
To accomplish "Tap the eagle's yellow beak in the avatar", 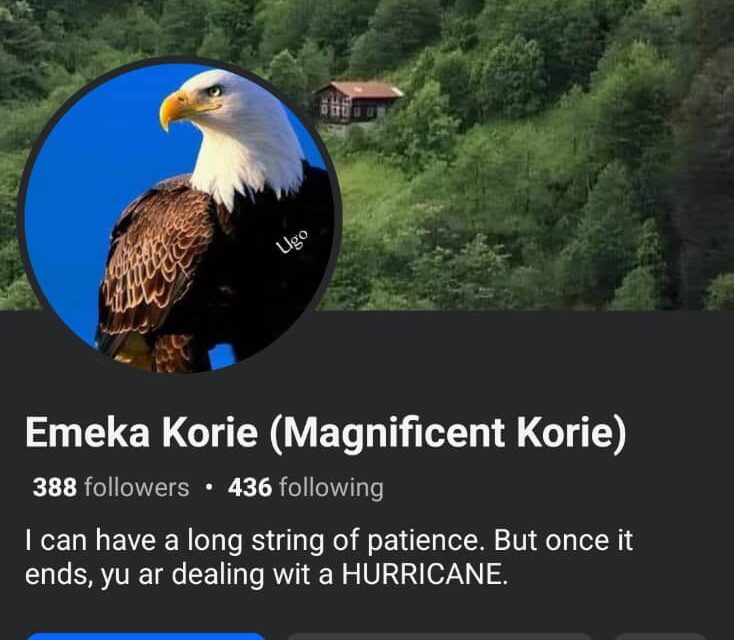I will (x=185, y=109).
